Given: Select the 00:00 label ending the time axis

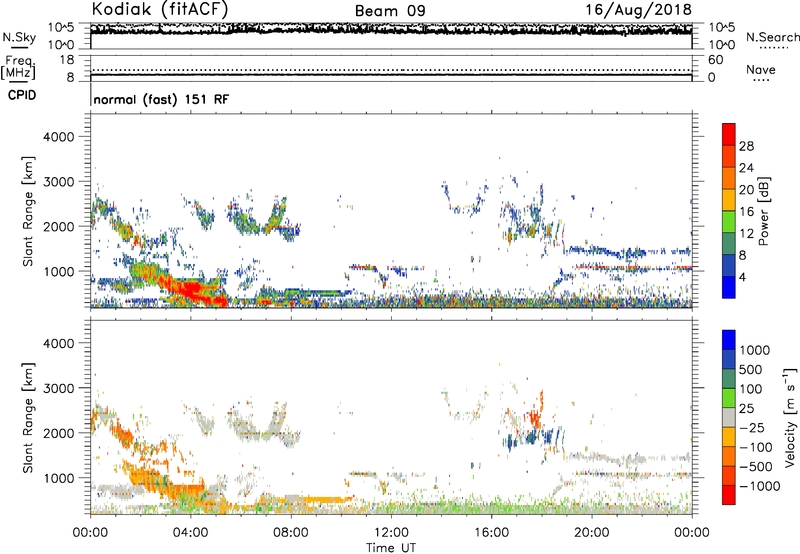Looking at the screenshot, I should pos(692,533).
